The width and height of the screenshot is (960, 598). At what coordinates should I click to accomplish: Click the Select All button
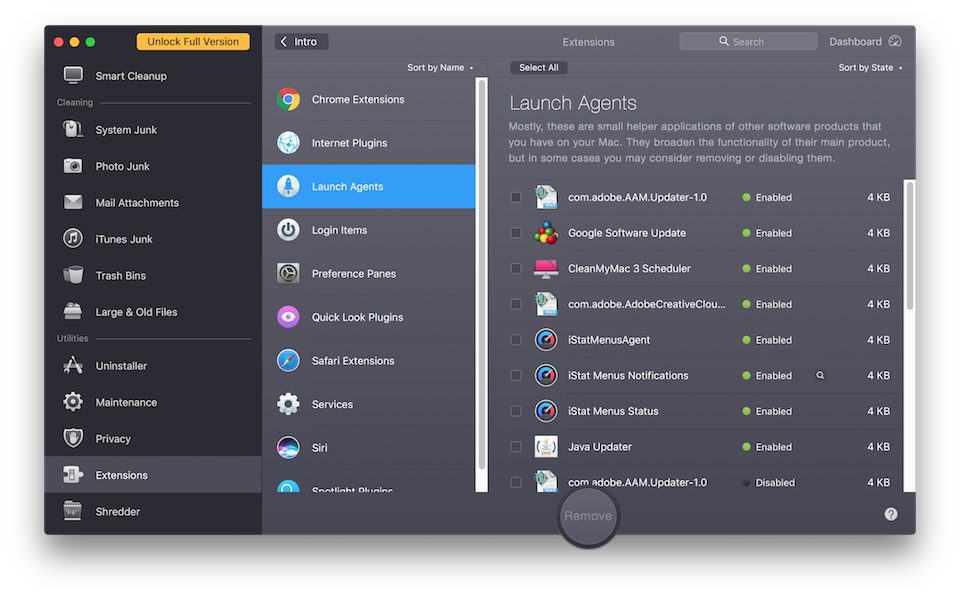click(539, 67)
